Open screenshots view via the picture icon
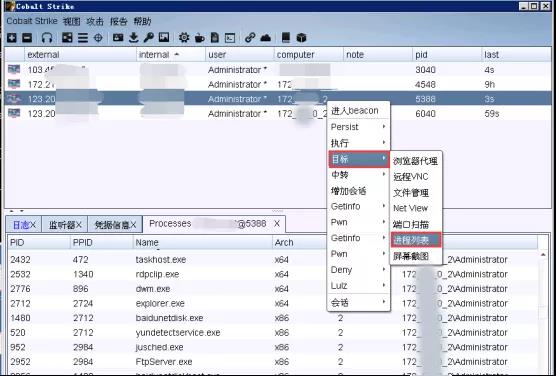 pyautogui.click(x=164, y=38)
